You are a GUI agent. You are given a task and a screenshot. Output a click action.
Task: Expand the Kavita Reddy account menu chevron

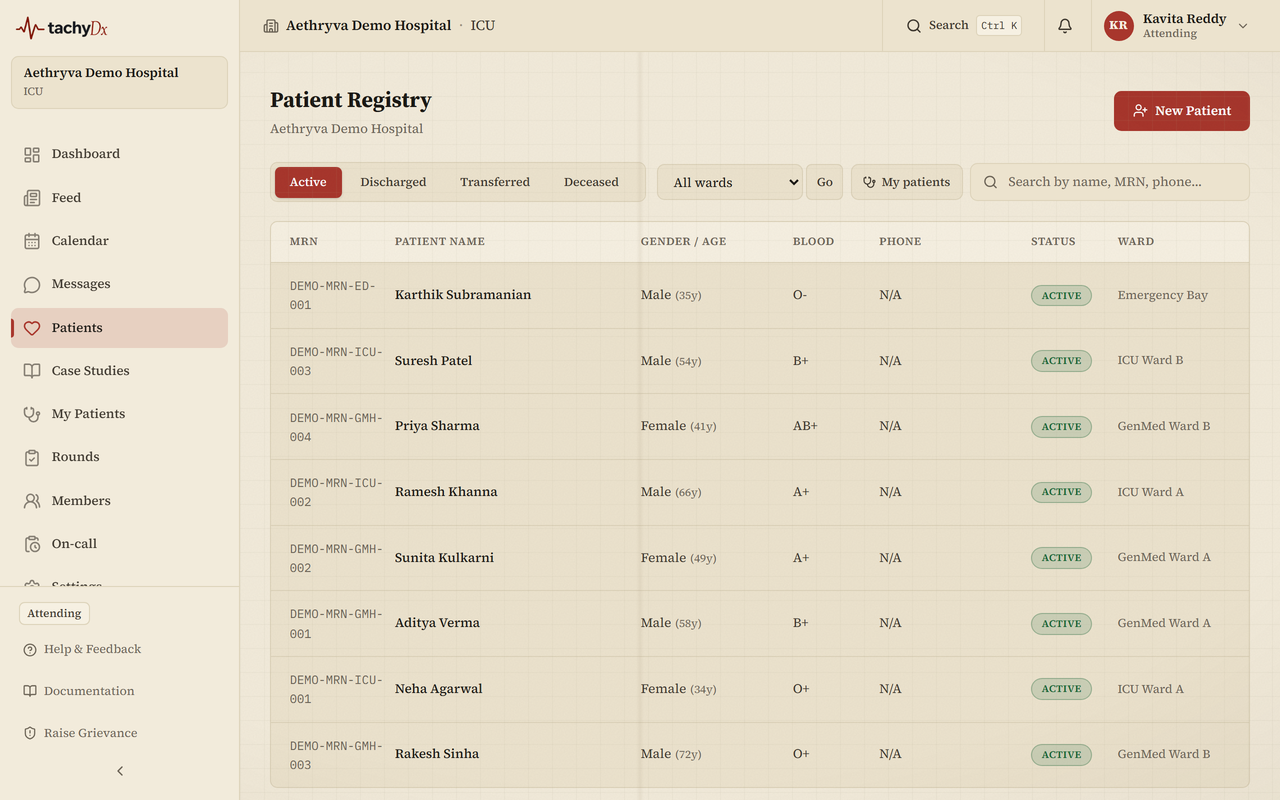[1243, 26]
